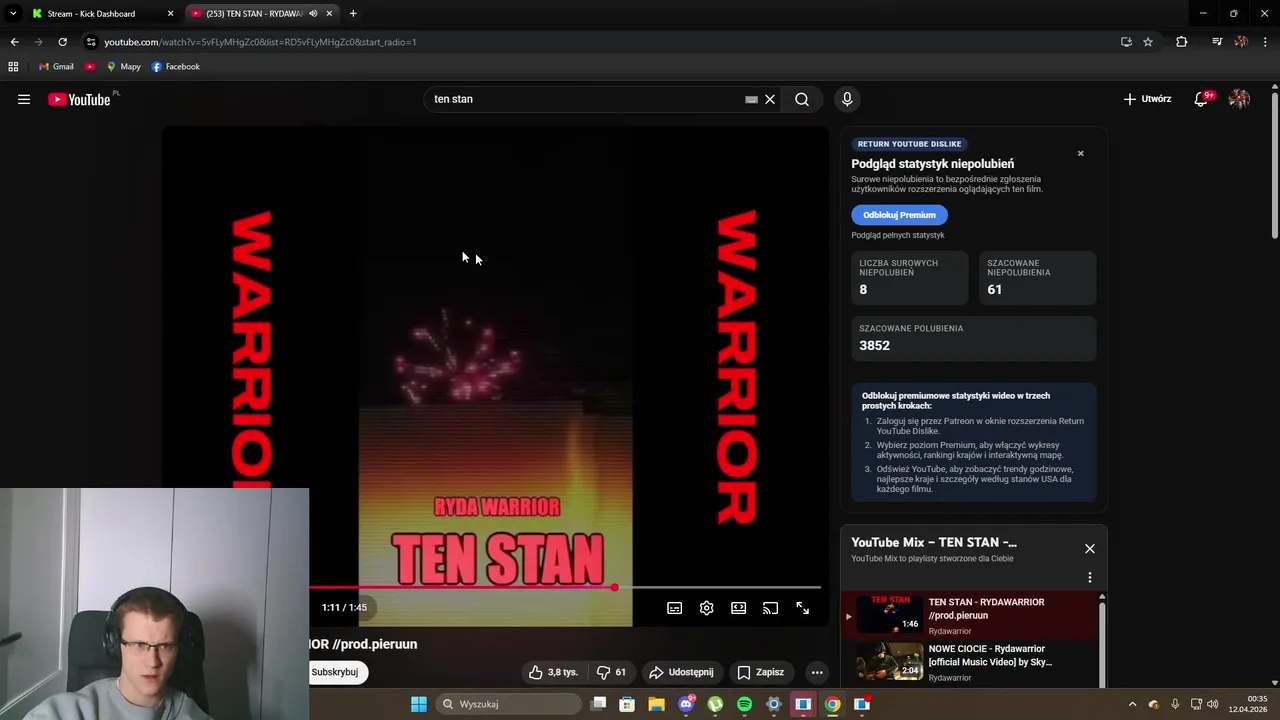Click the page vertical scrollbar
Screen dimensions: 1280x720
[1274, 165]
